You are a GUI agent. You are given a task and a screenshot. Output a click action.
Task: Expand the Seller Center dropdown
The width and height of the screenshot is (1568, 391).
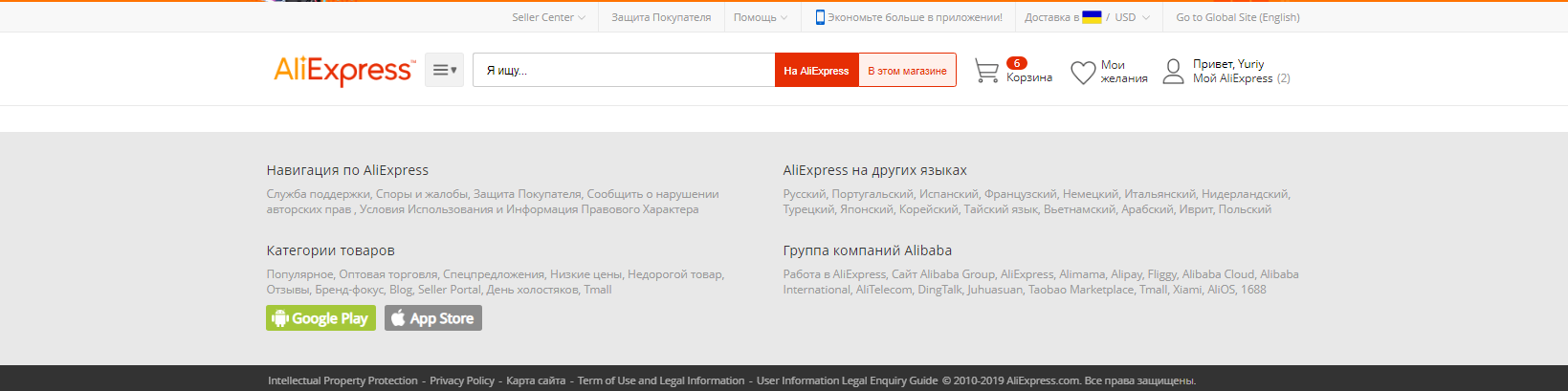click(548, 17)
